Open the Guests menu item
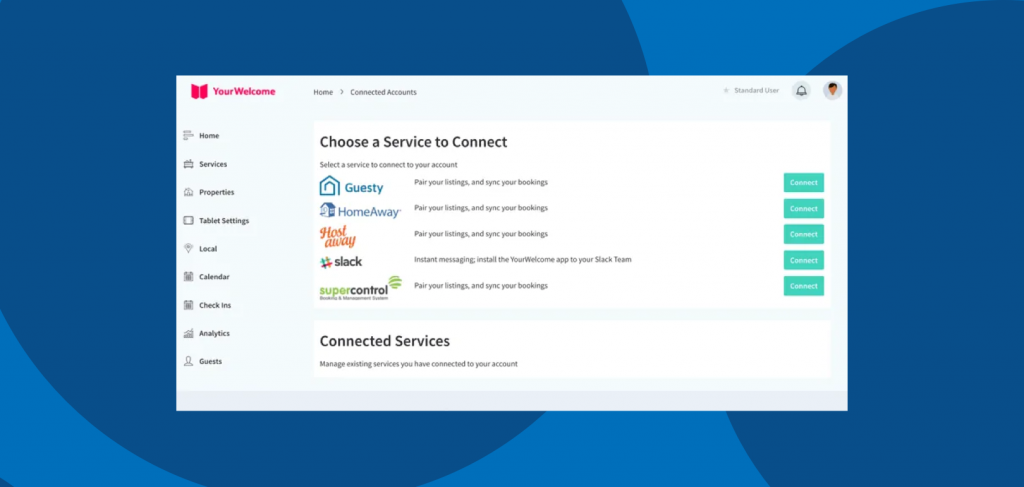 (x=210, y=361)
